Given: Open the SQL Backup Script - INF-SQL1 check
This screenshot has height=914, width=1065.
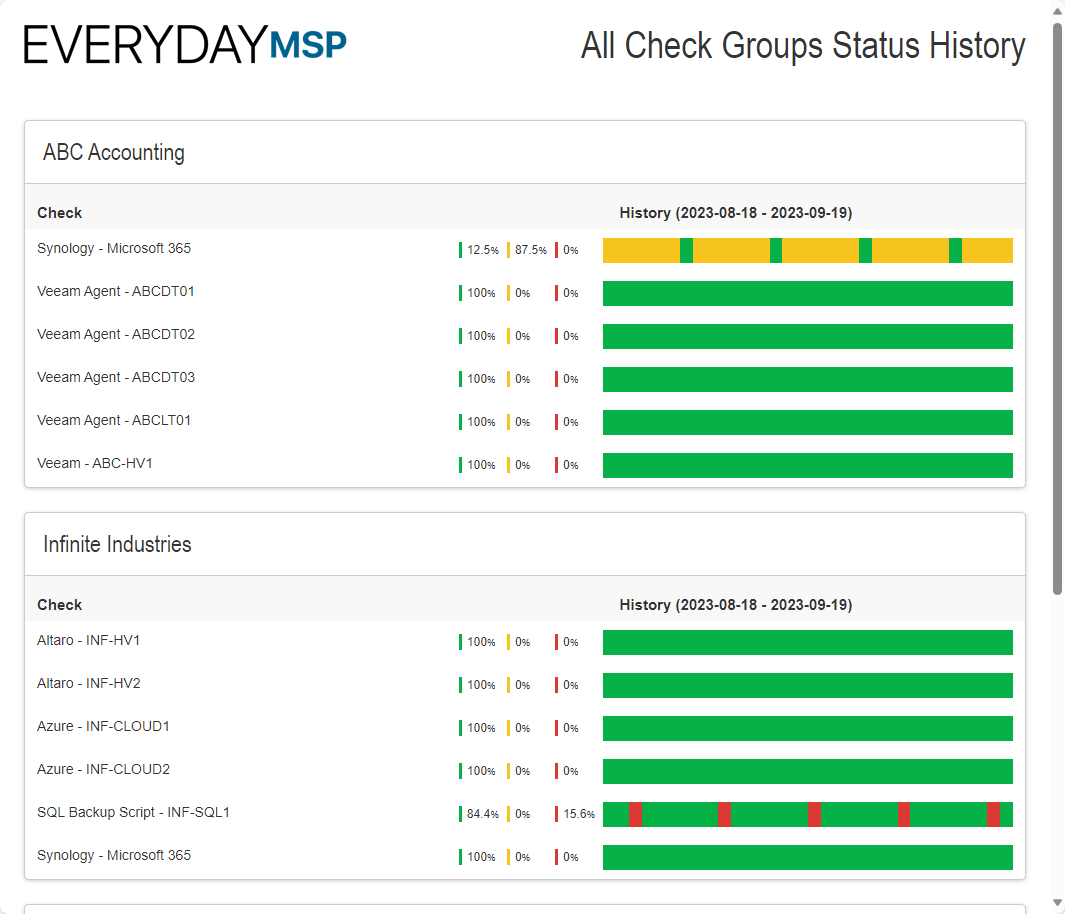Looking at the screenshot, I should click(x=133, y=812).
